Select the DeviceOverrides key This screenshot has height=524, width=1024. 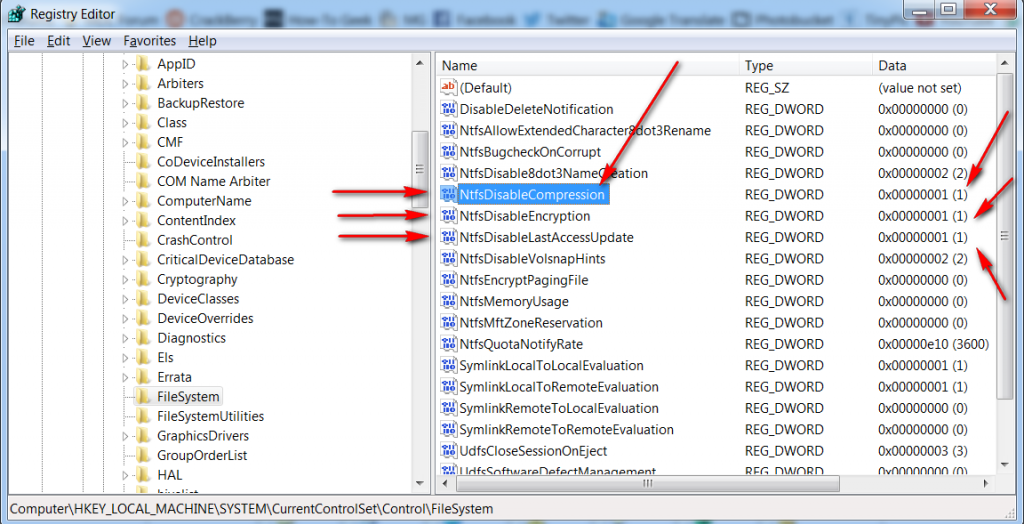(205, 318)
